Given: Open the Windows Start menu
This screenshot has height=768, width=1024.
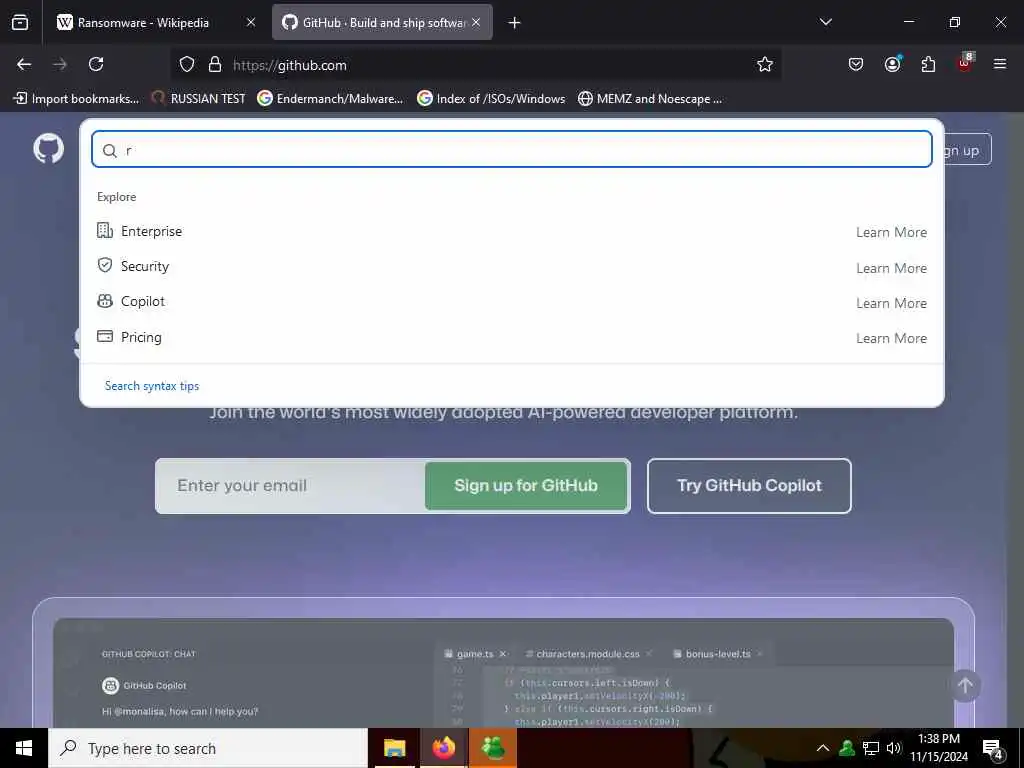Looking at the screenshot, I should (24, 748).
